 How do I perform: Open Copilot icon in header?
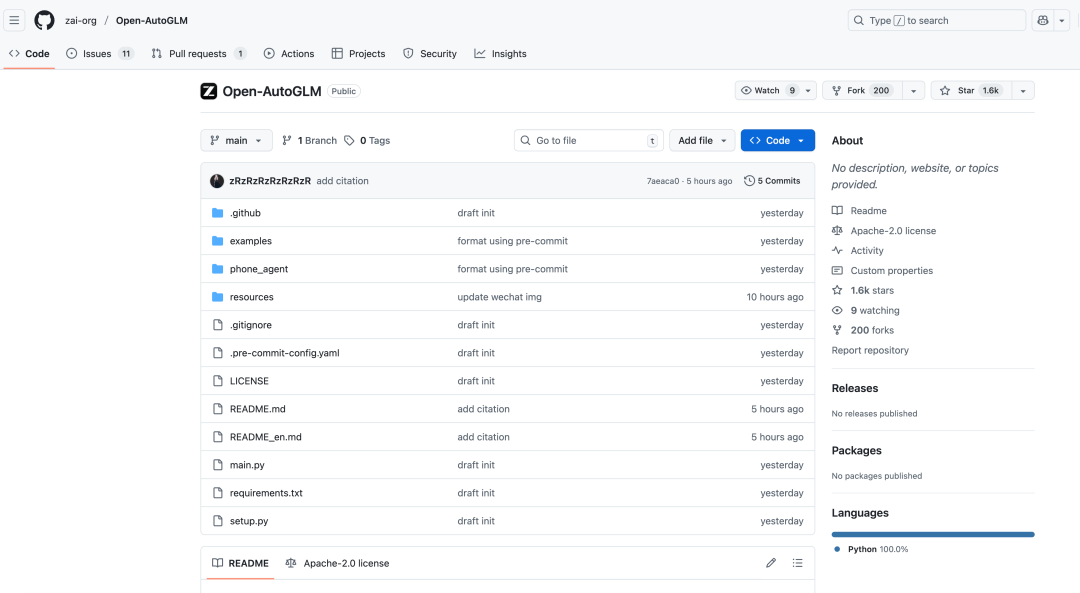[x=1043, y=20]
